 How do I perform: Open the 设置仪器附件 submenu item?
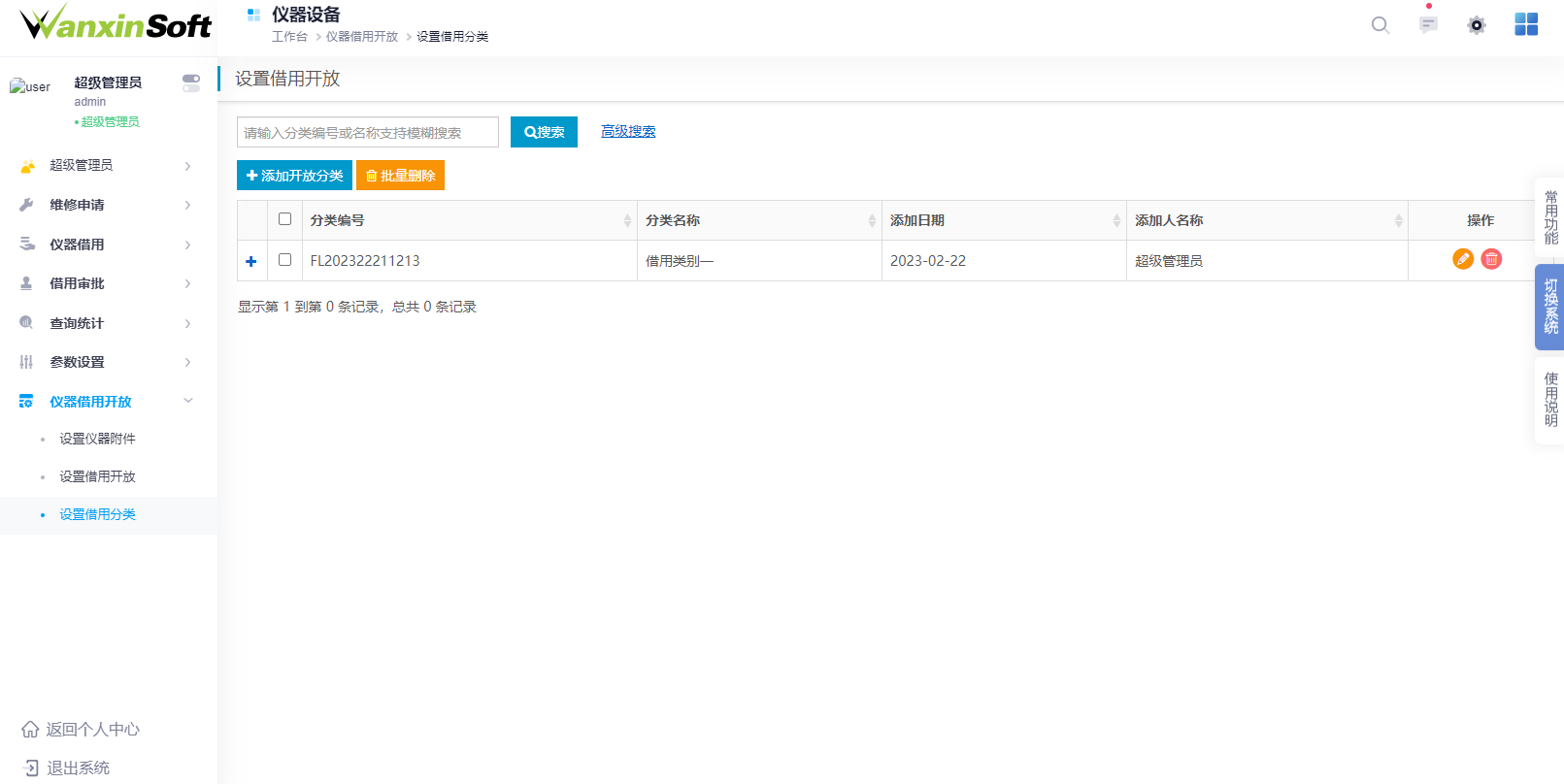(x=97, y=439)
